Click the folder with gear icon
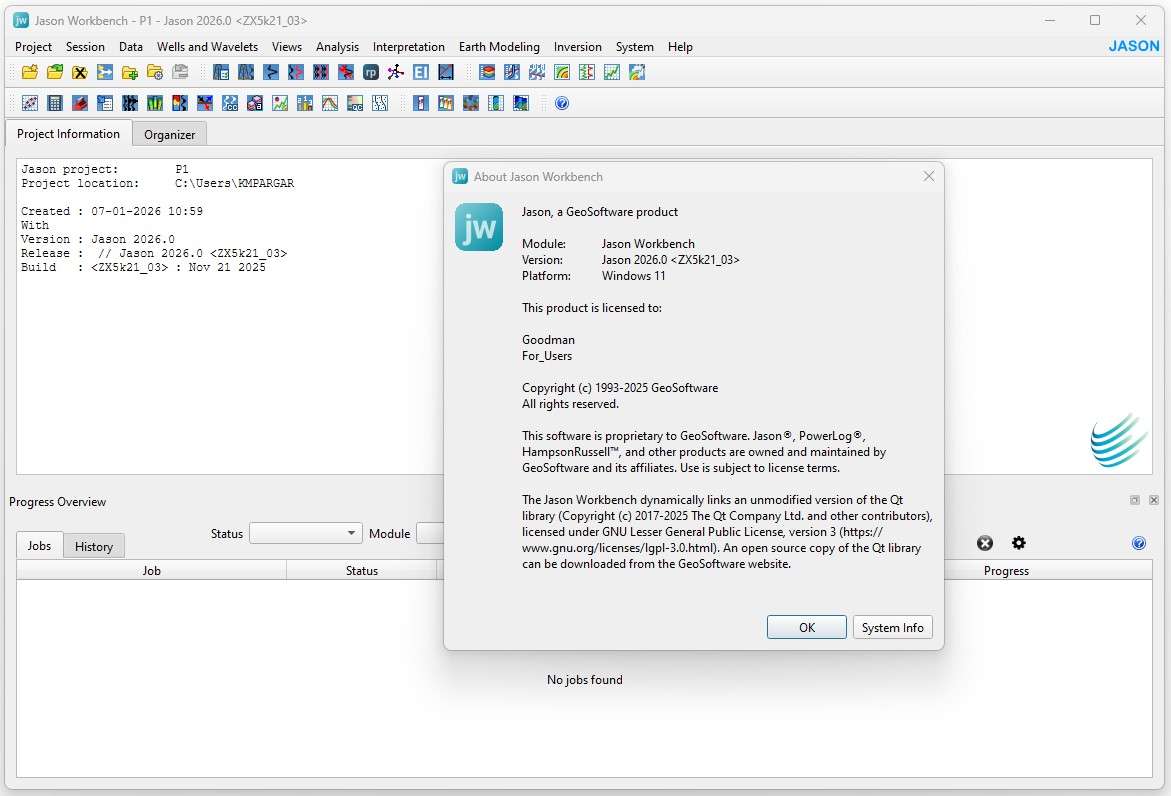Image resolution: width=1171 pixels, height=796 pixels. (x=154, y=72)
